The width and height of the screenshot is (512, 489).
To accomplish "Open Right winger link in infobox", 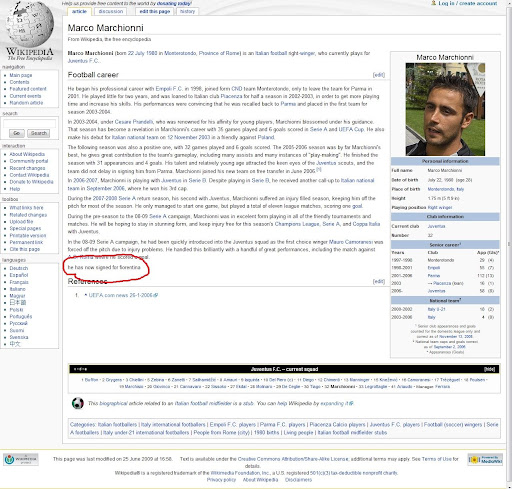I will coord(440,208).
